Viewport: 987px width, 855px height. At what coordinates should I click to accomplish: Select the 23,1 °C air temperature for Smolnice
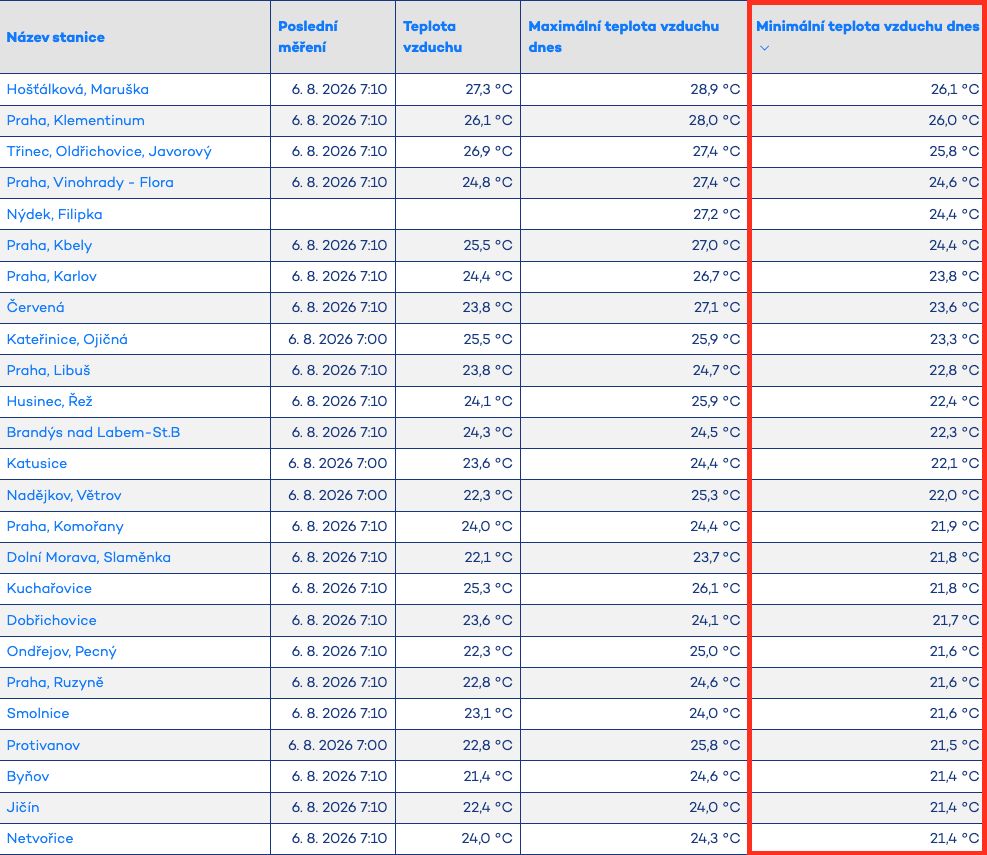point(488,713)
